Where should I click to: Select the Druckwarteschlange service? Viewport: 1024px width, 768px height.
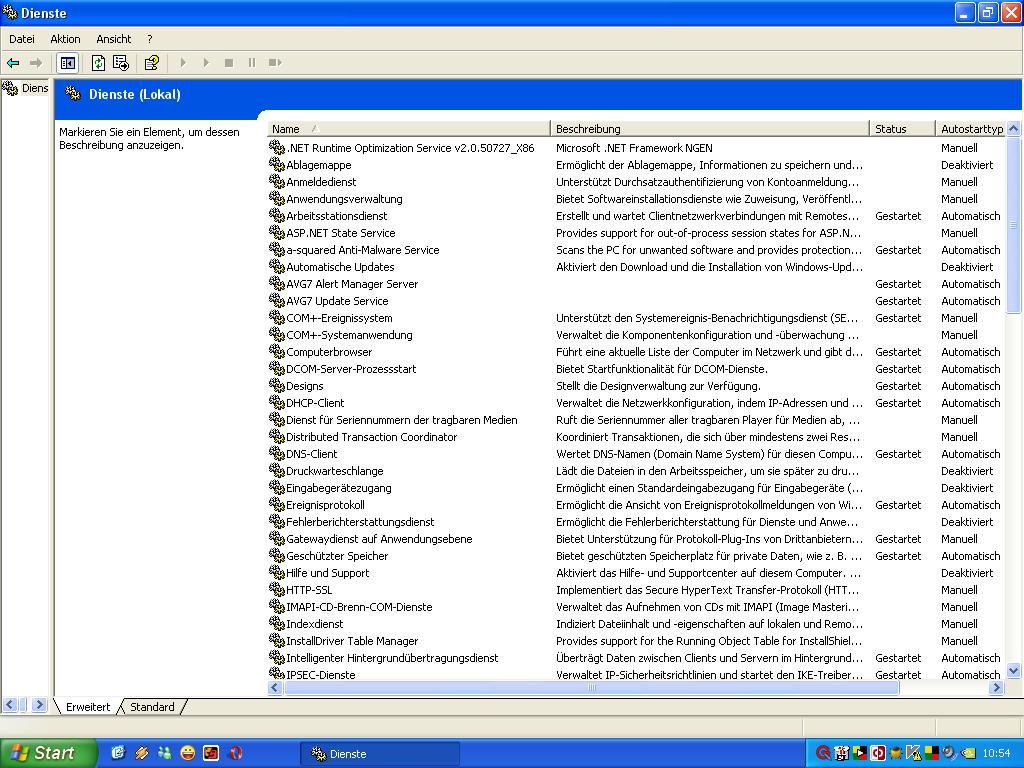[334, 470]
